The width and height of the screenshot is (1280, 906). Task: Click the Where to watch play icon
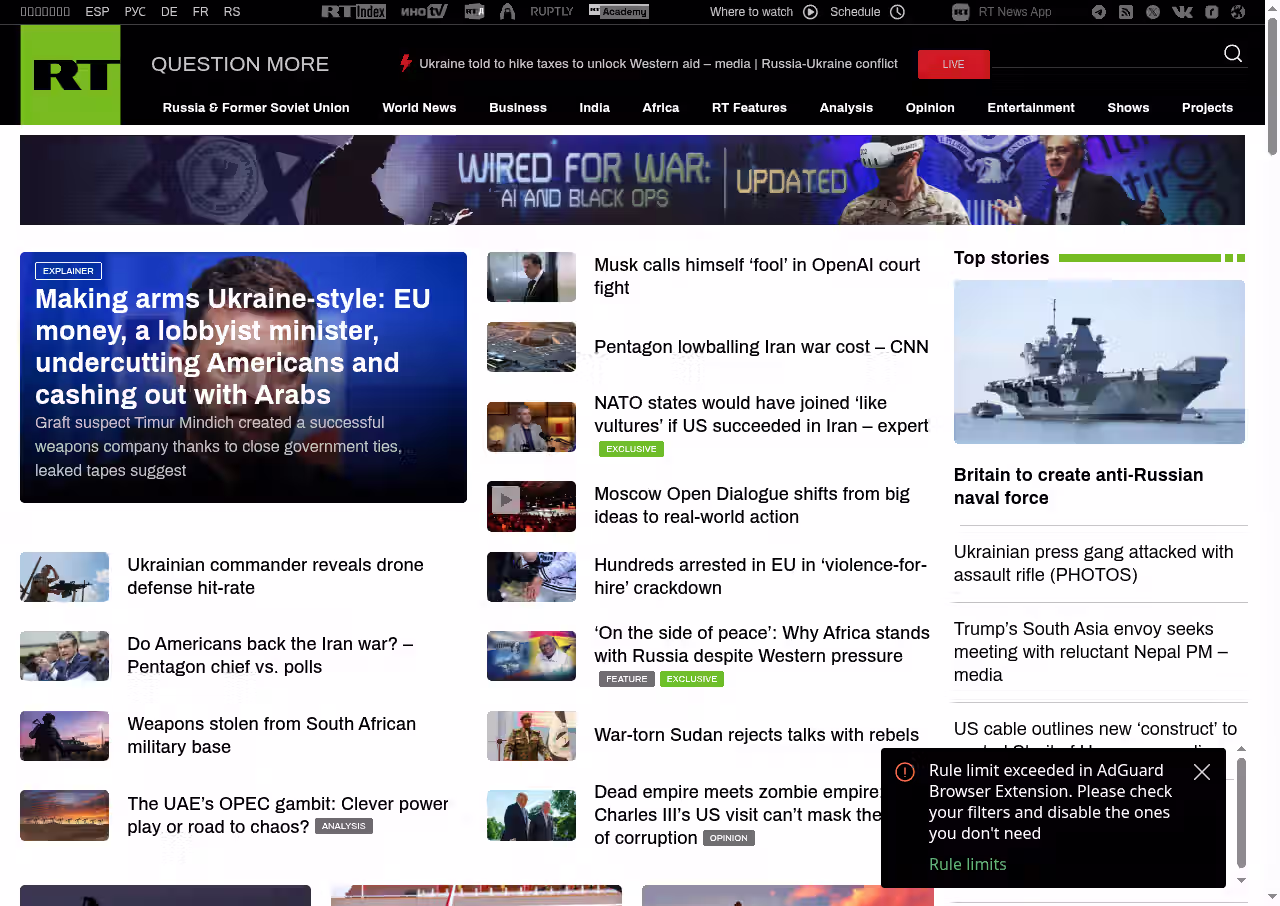[810, 12]
